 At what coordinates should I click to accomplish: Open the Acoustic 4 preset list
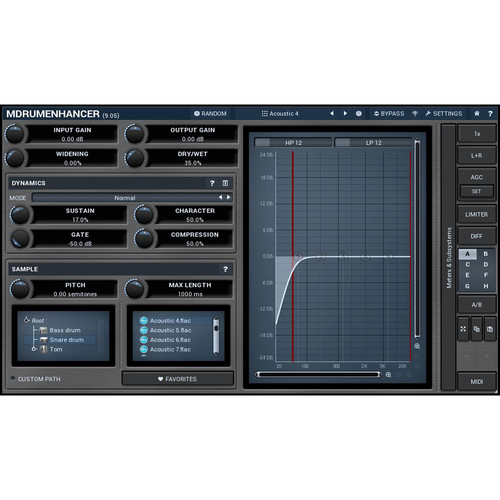(280, 114)
